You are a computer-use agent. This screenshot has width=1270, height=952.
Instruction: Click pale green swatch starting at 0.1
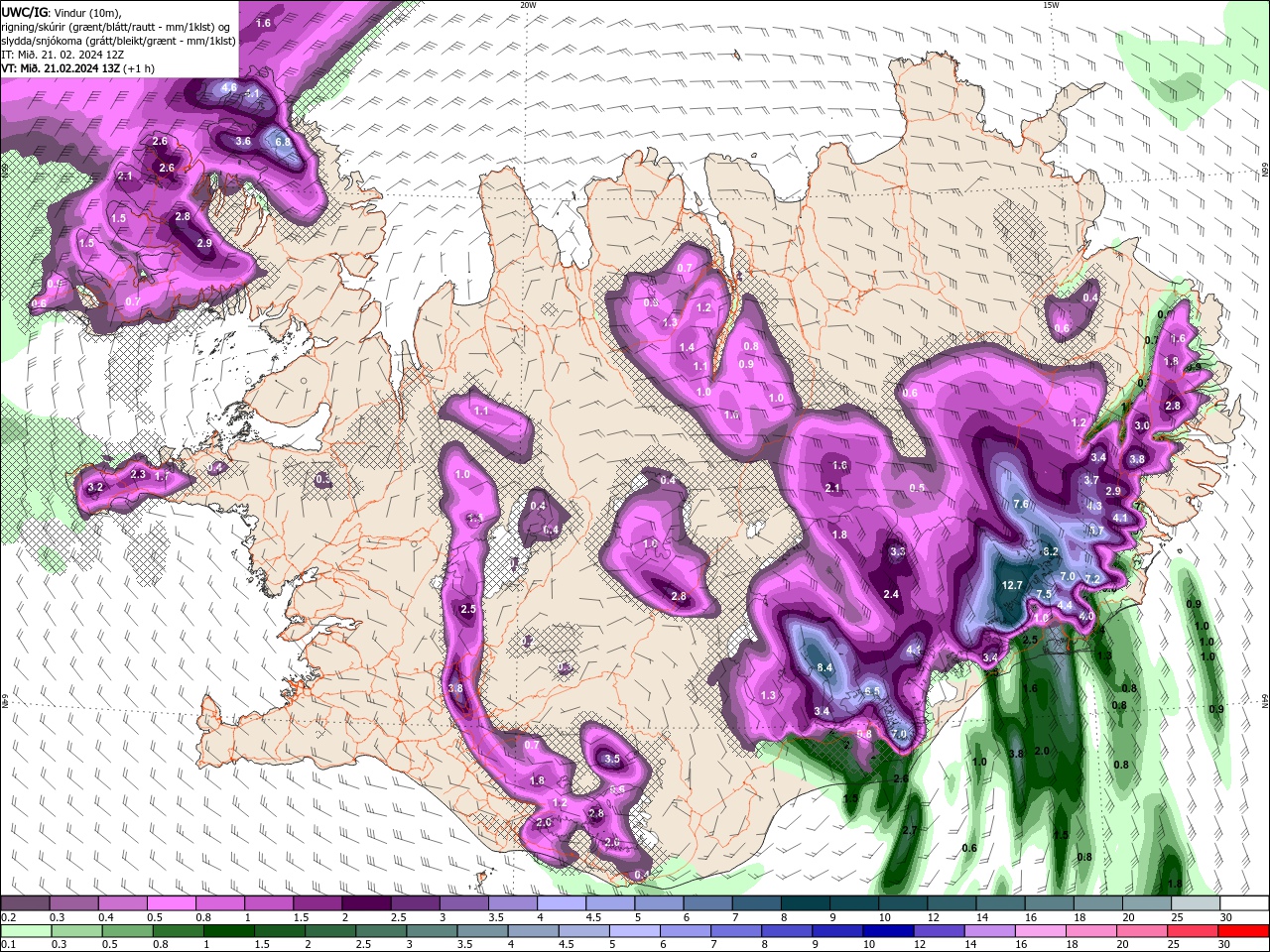point(25,931)
